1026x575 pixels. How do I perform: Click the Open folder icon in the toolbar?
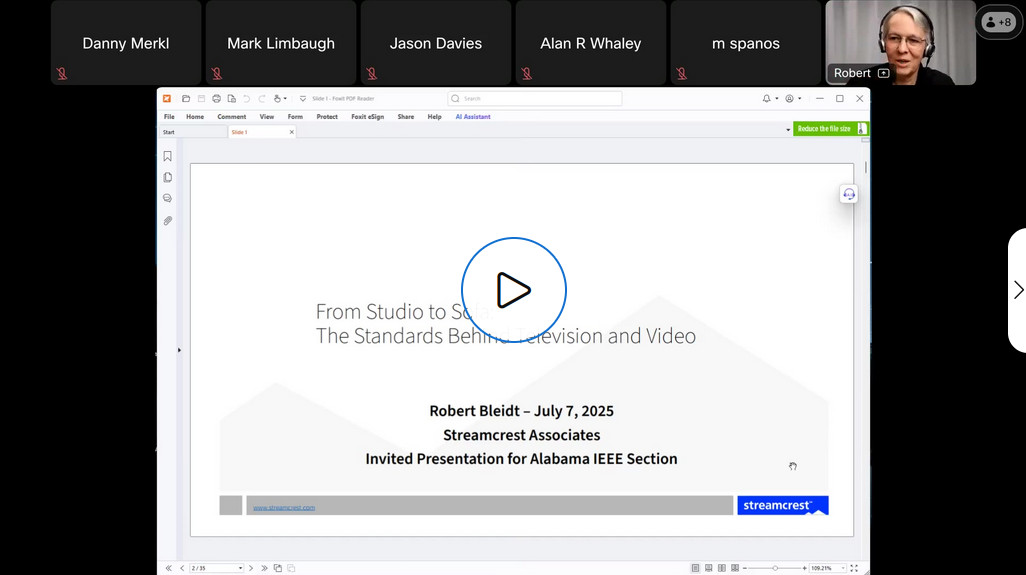coord(186,99)
